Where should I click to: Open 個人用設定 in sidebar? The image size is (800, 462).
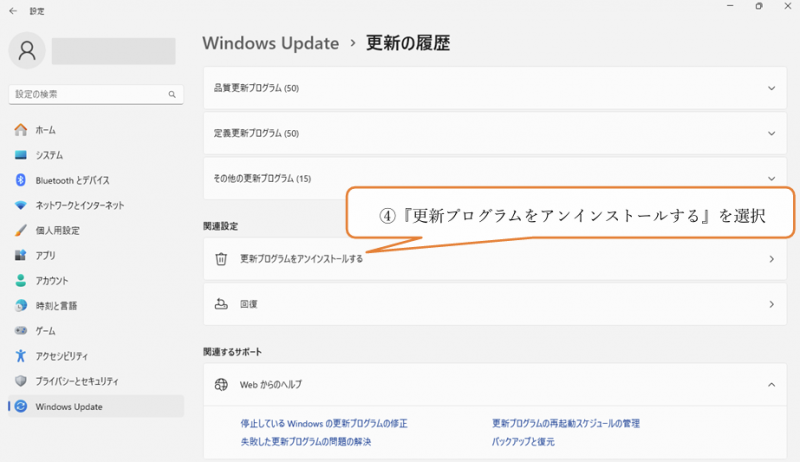click(57, 230)
